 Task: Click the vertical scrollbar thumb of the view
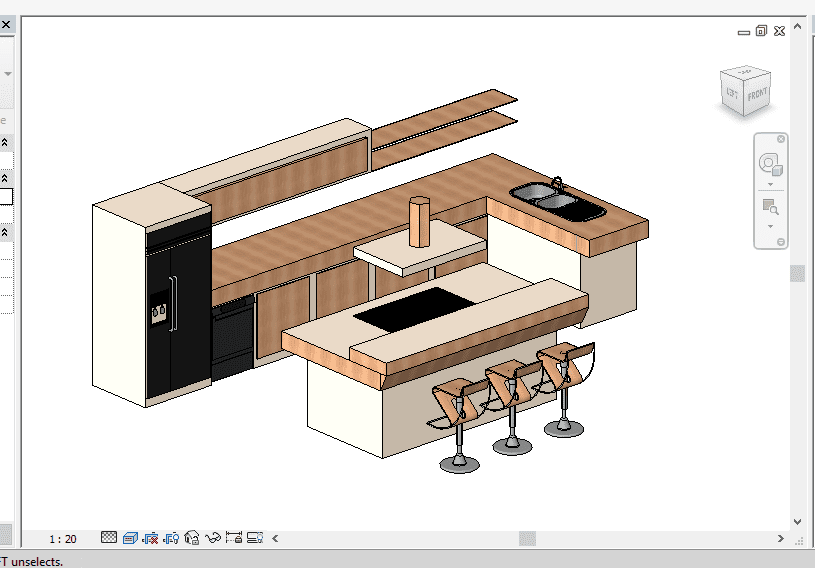point(797,273)
